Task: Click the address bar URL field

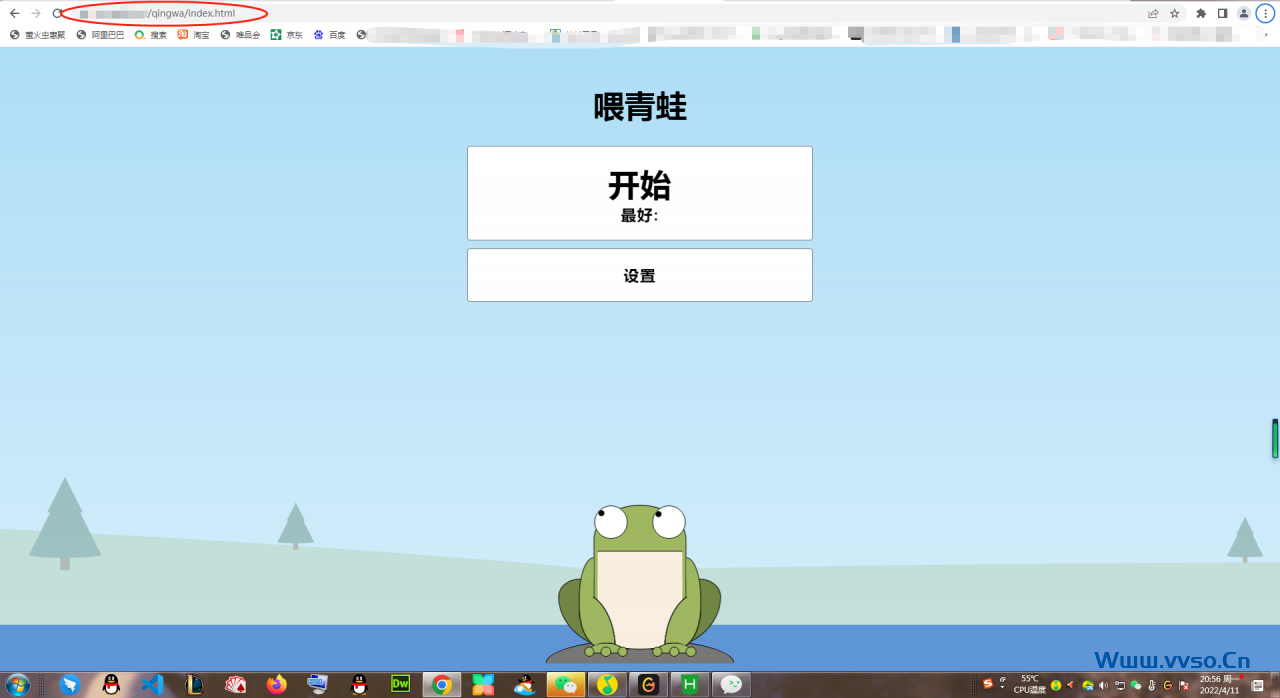Action: [x=600, y=13]
